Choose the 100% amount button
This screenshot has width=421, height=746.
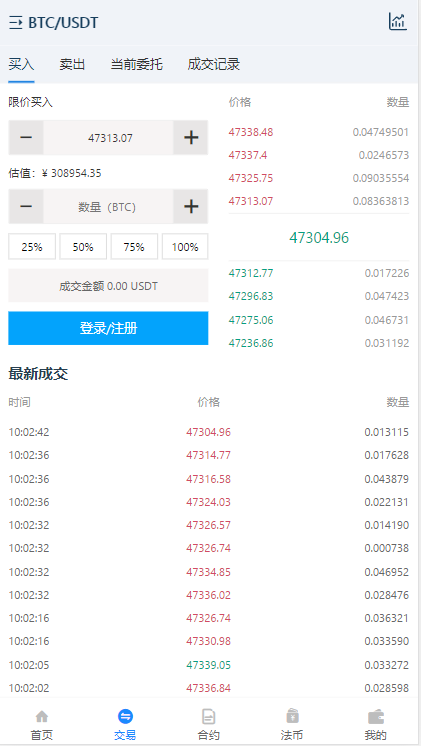point(185,247)
